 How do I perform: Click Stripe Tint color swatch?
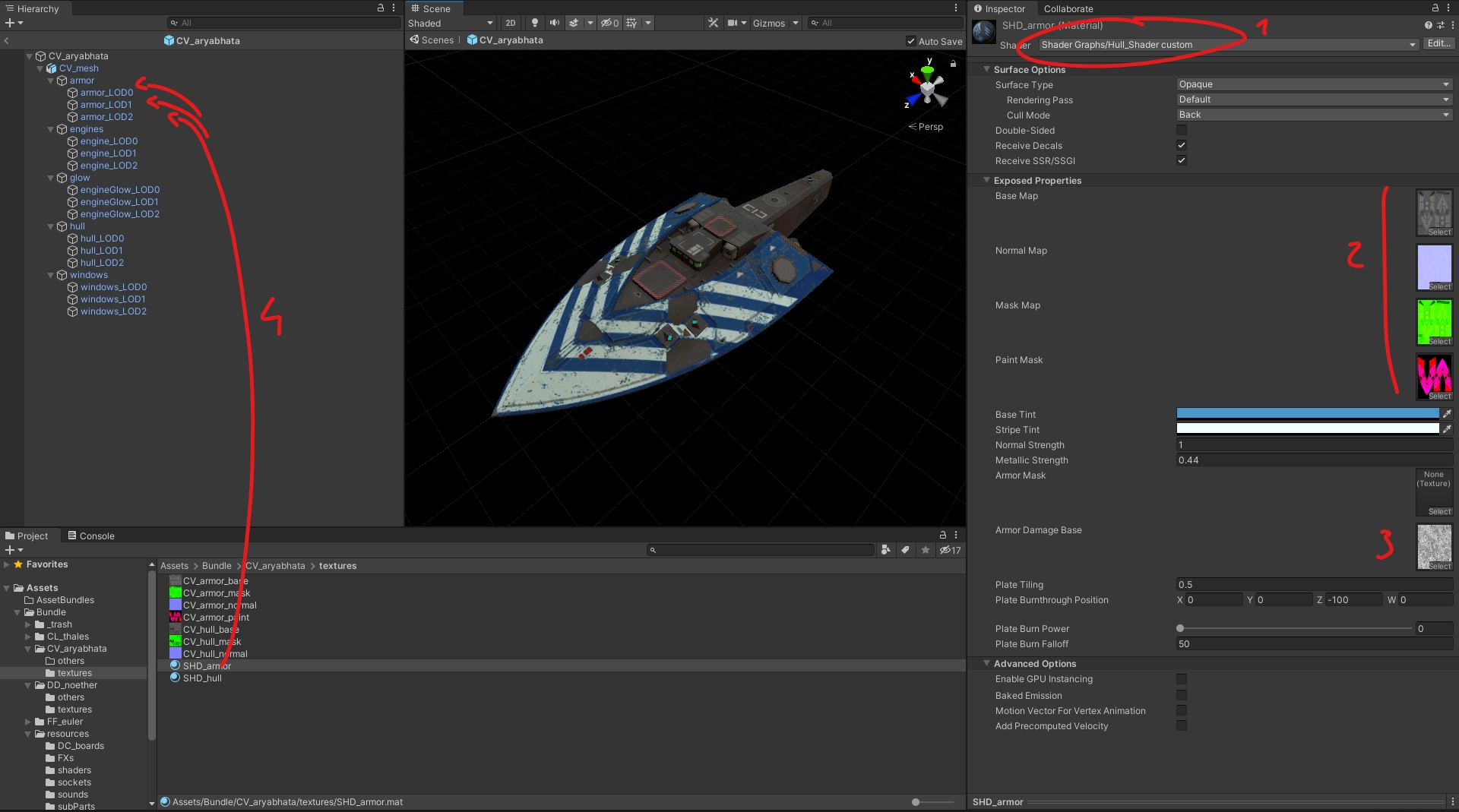1307,429
